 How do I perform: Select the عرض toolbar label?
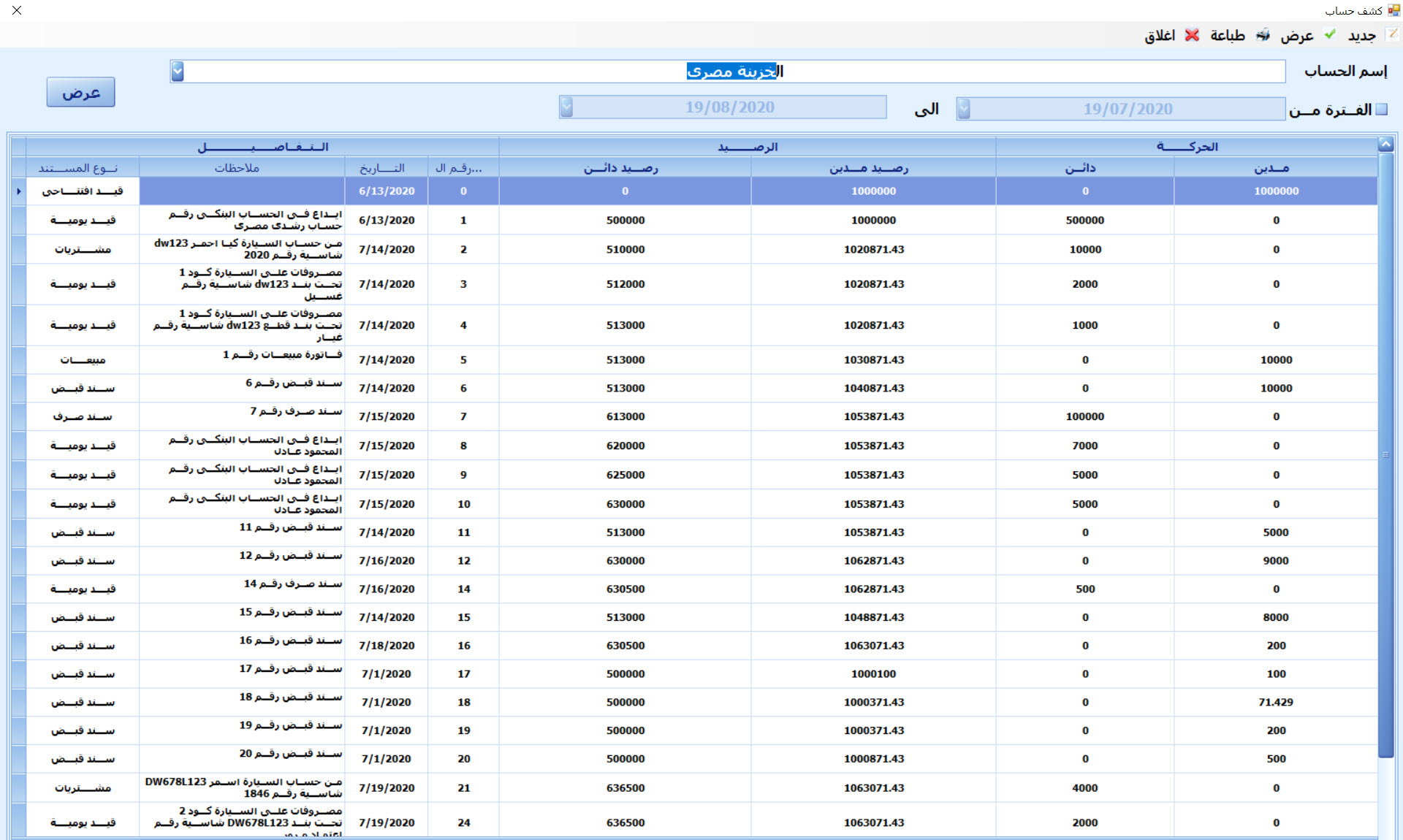click(x=1297, y=36)
